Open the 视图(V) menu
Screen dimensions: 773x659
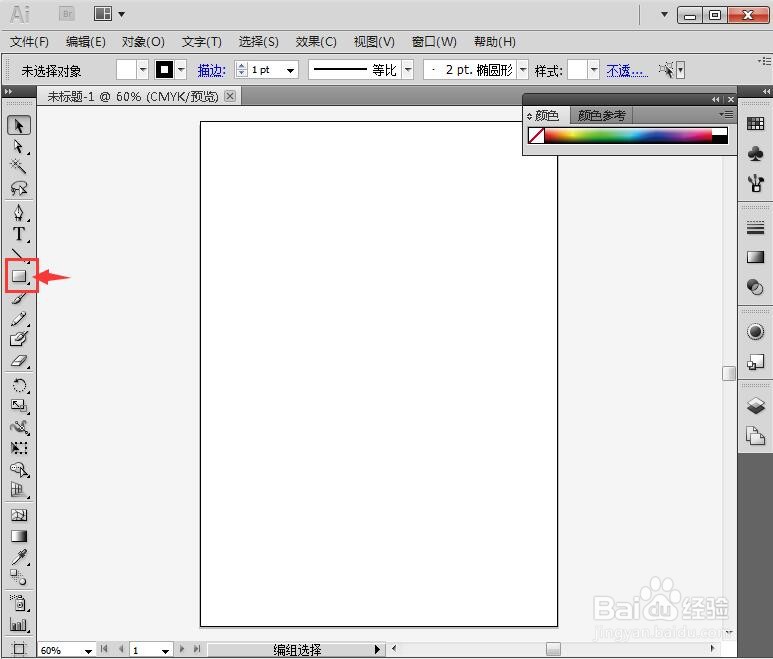374,42
